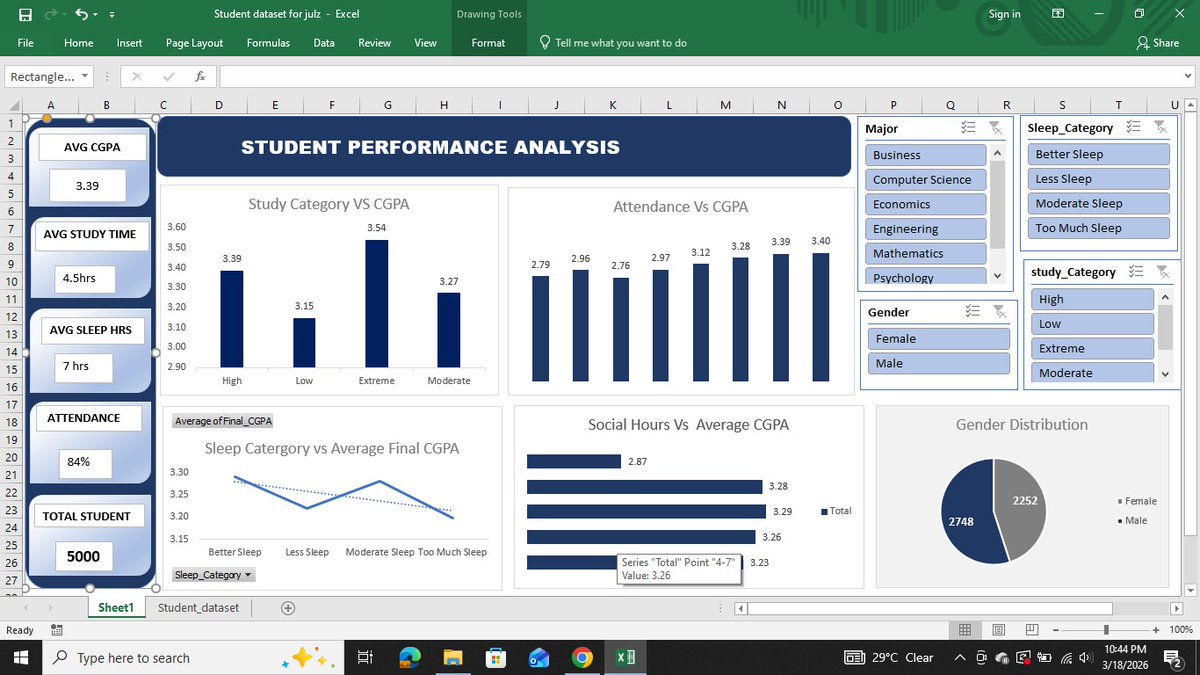The height and width of the screenshot is (675, 1200).
Task: Open the Insert ribbon tab
Action: coord(129,43)
